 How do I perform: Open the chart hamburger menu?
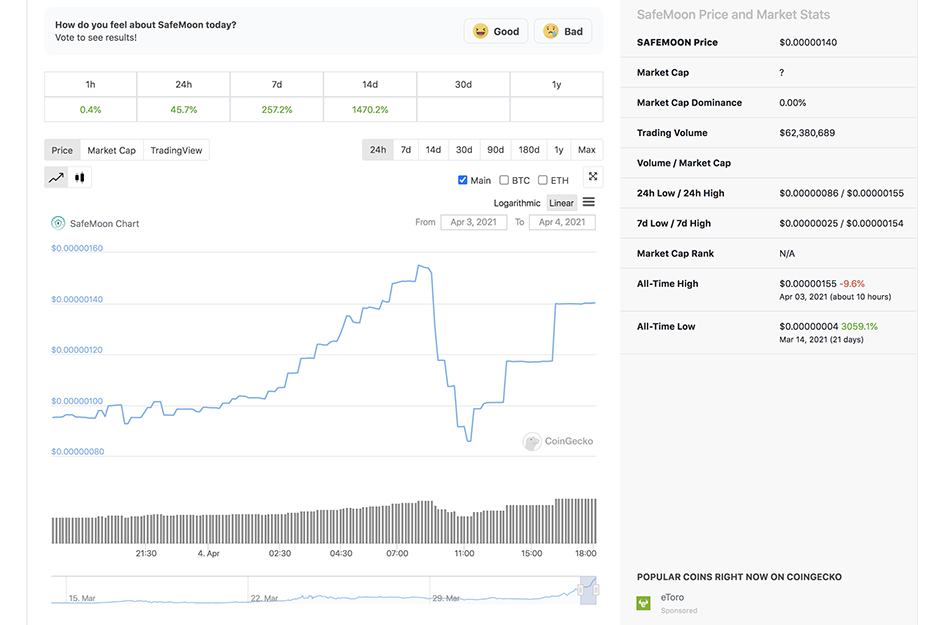[589, 202]
